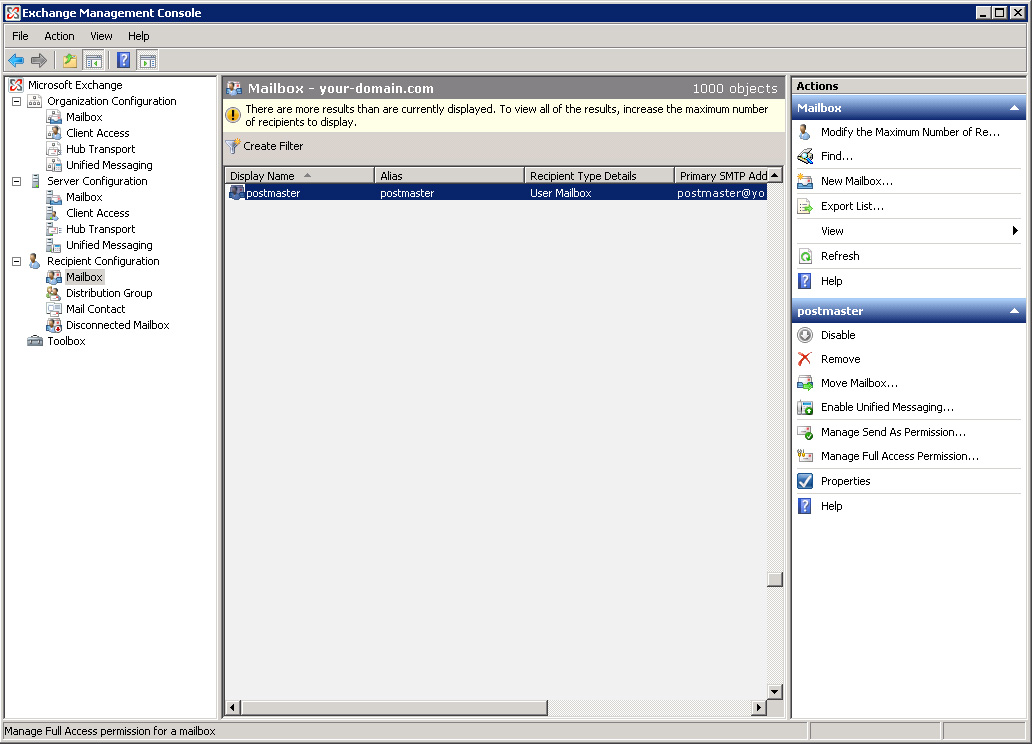Click the Export List icon
1032x744 pixels.
pyautogui.click(x=805, y=206)
